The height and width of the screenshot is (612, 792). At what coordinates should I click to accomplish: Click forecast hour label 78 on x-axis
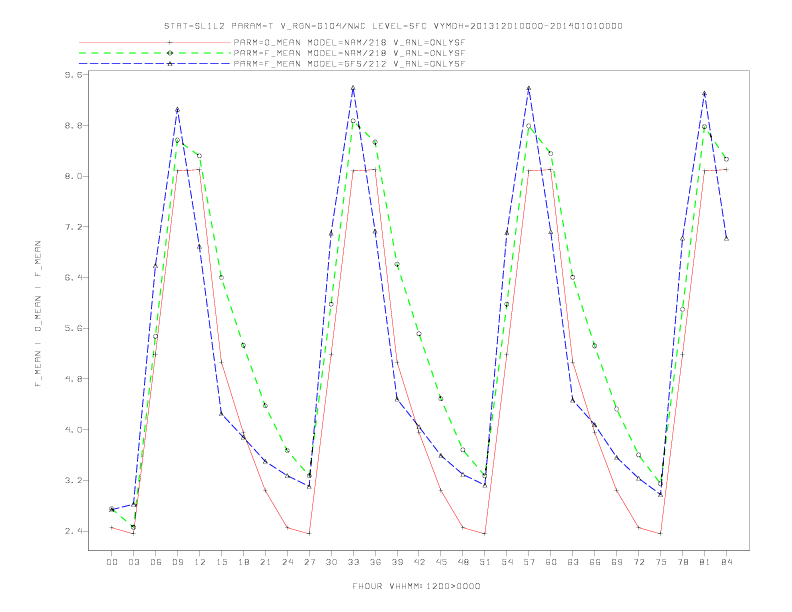pyautogui.click(x=682, y=562)
